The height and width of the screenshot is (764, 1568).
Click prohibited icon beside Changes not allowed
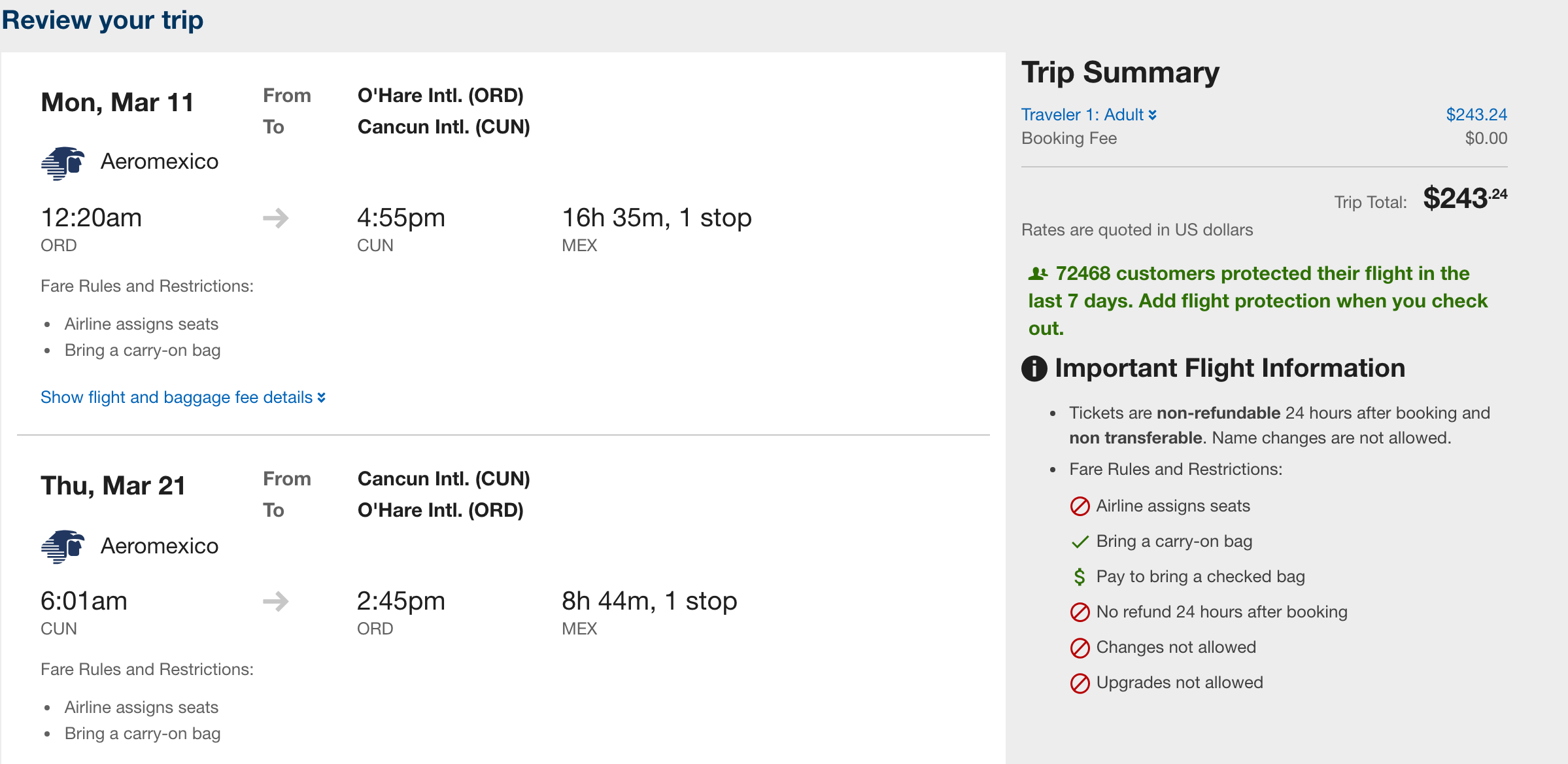click(x=1080, y=648)
